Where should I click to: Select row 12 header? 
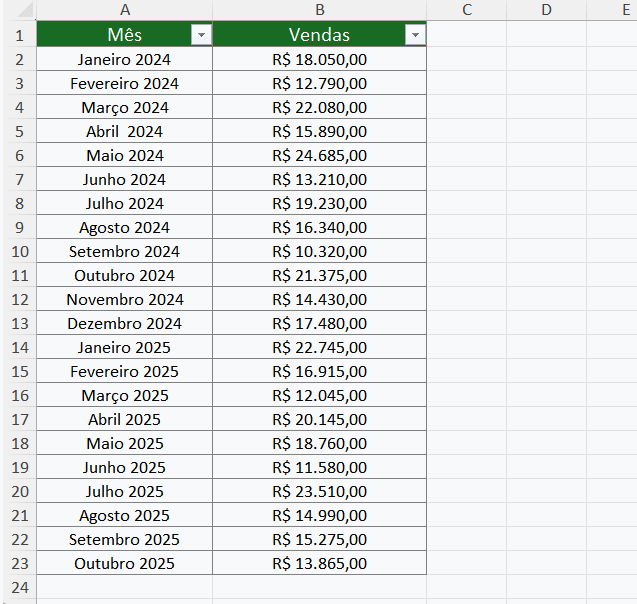click(x=18, y=299)
